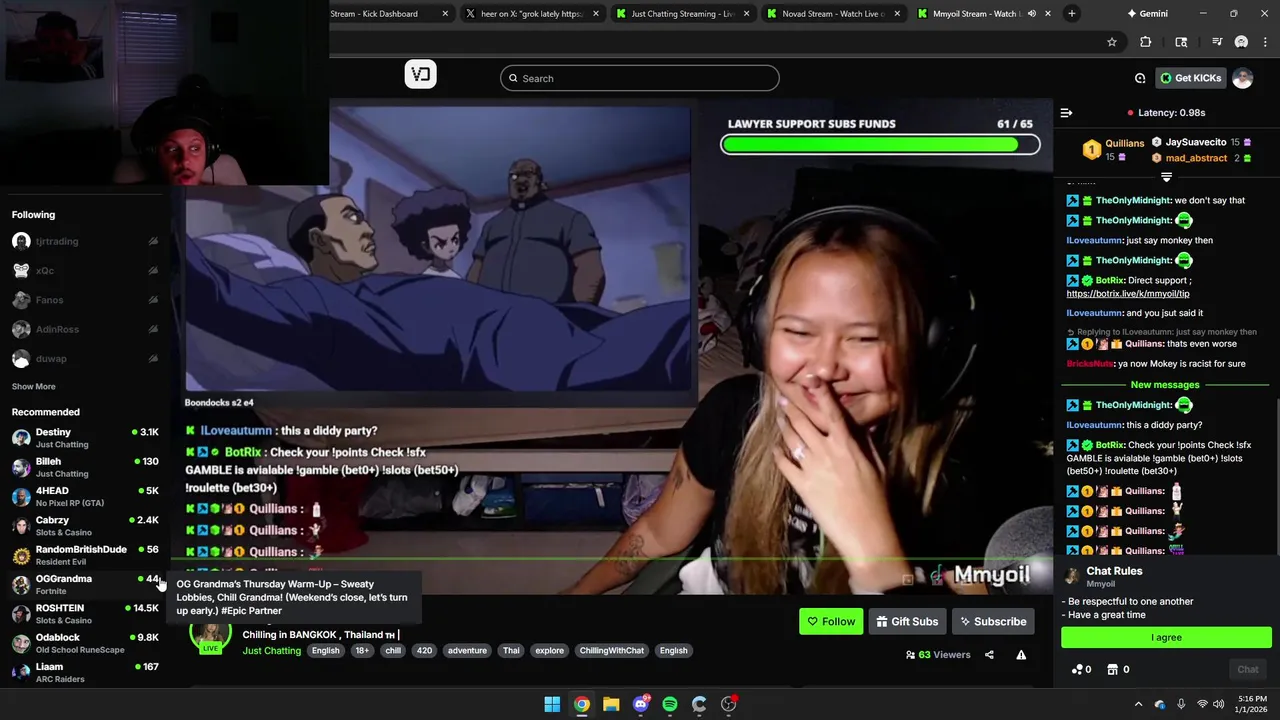Open File Explorer from the taskbar
Screen dimensions: 1280x720
pyautogui.click(x=611, y=704)
